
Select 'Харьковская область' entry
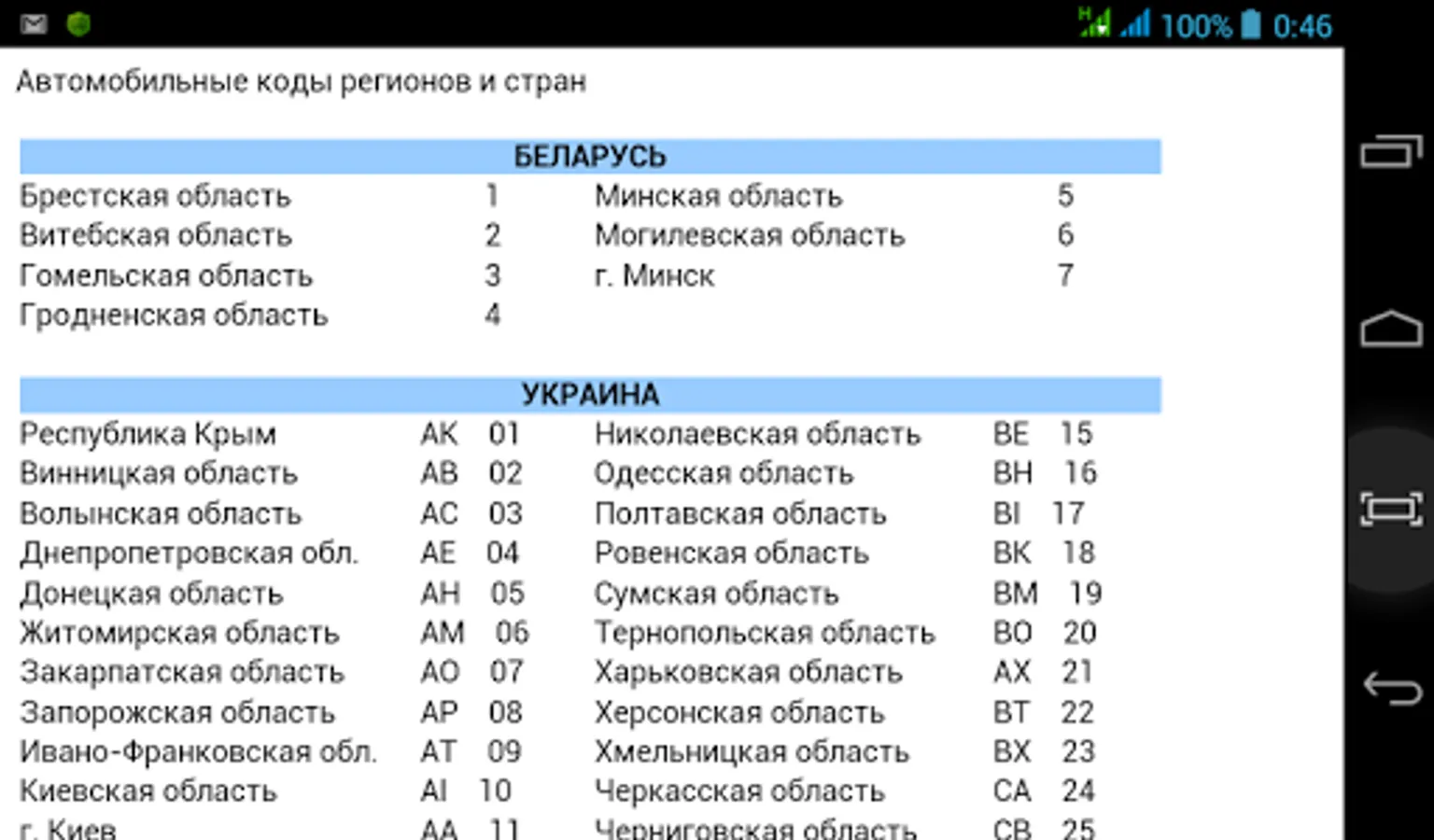coord(748,672)
